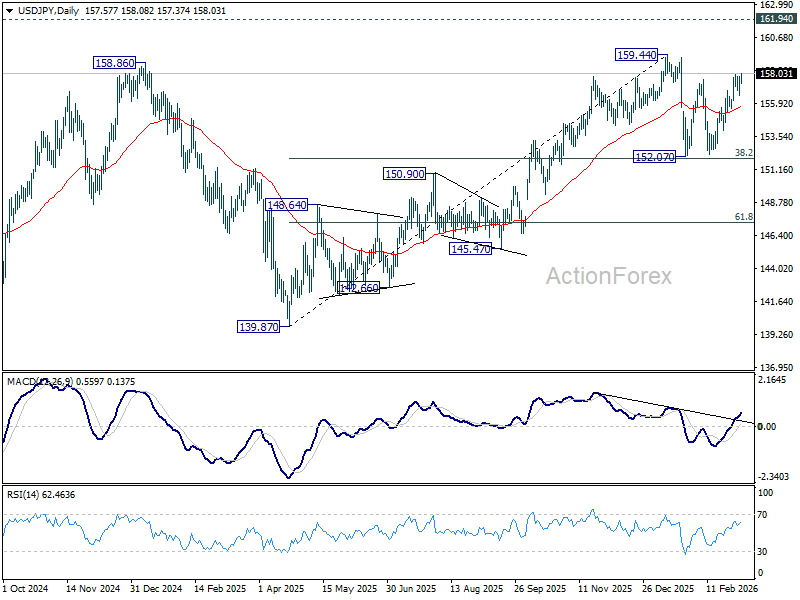Click the RSI 100 scale label
The image size is (800, 600).
click(766, 493)
